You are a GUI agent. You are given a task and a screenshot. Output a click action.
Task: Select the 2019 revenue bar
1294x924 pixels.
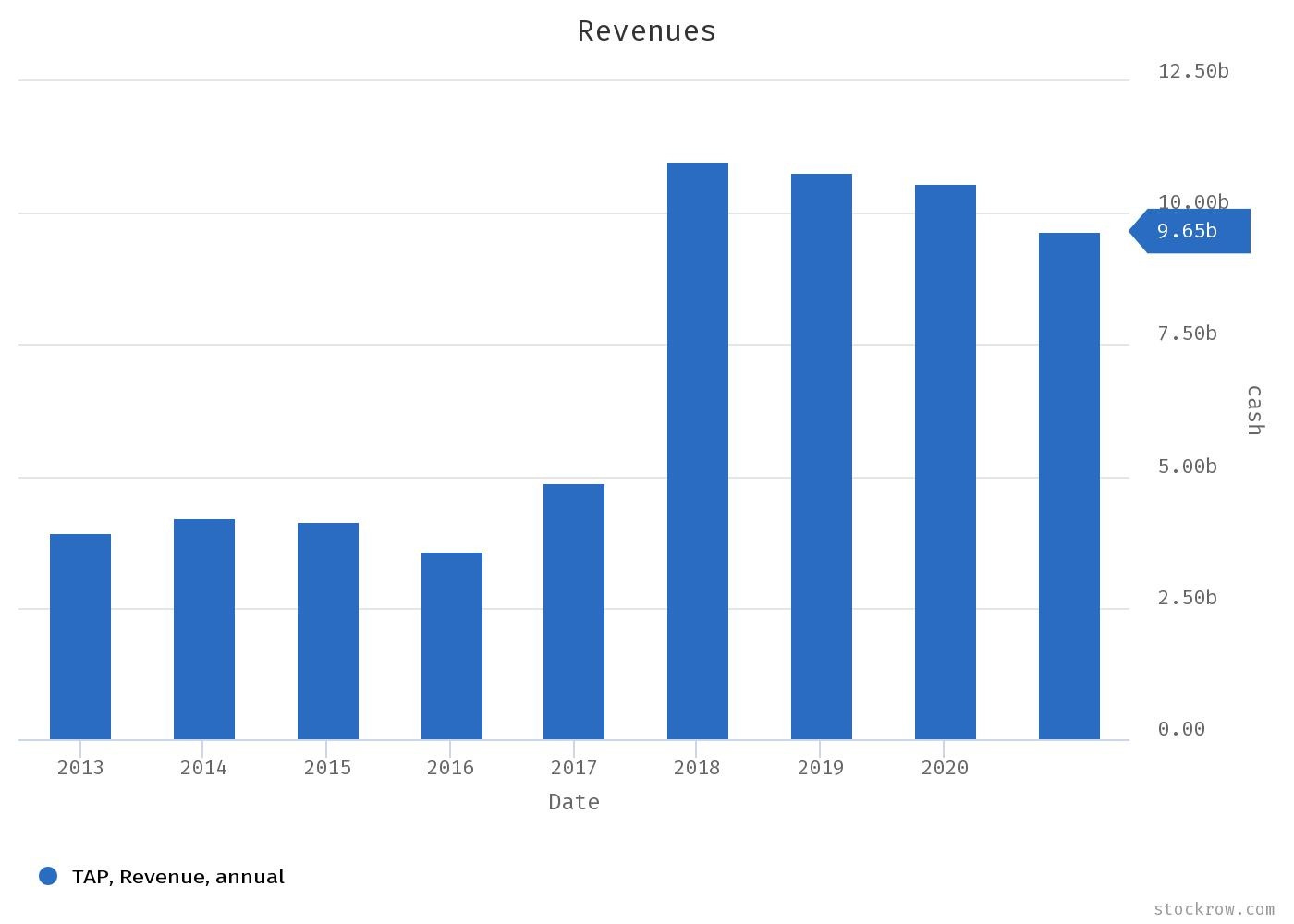click(822, 457)
